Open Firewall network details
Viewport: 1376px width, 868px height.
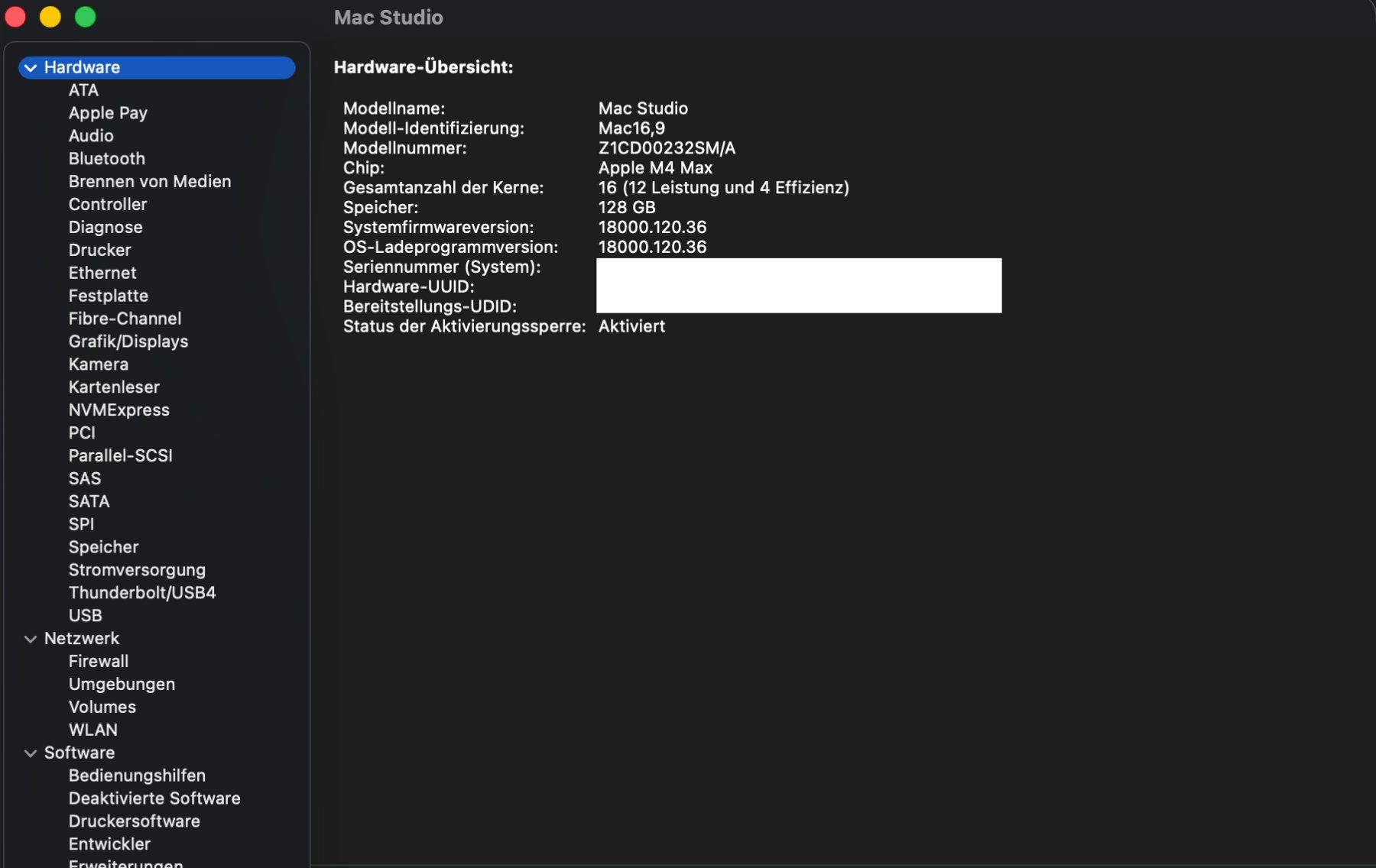[99, 662]
